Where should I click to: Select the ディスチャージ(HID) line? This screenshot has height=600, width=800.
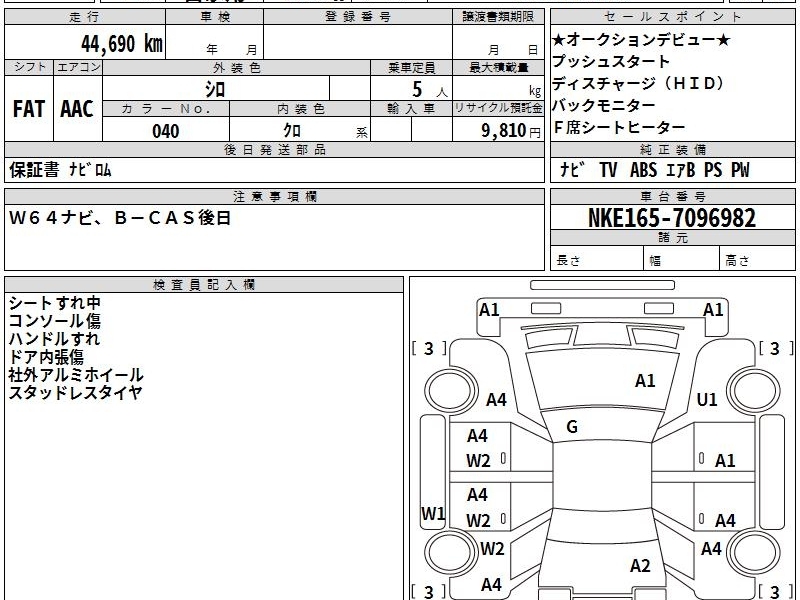[x=638, y=83]
